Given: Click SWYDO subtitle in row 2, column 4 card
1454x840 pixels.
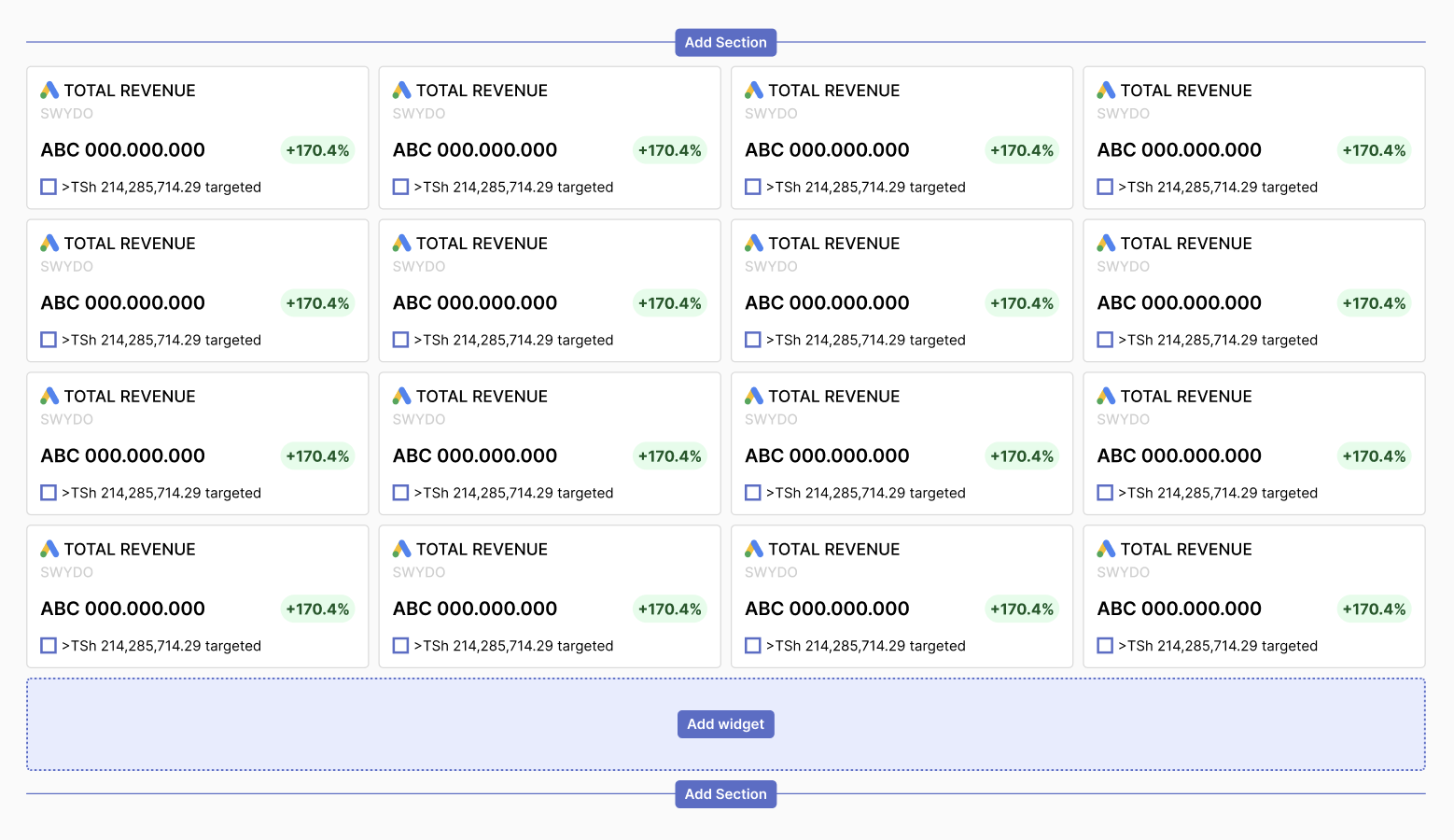Looking at the screenshot, I should click(1123, 267).
